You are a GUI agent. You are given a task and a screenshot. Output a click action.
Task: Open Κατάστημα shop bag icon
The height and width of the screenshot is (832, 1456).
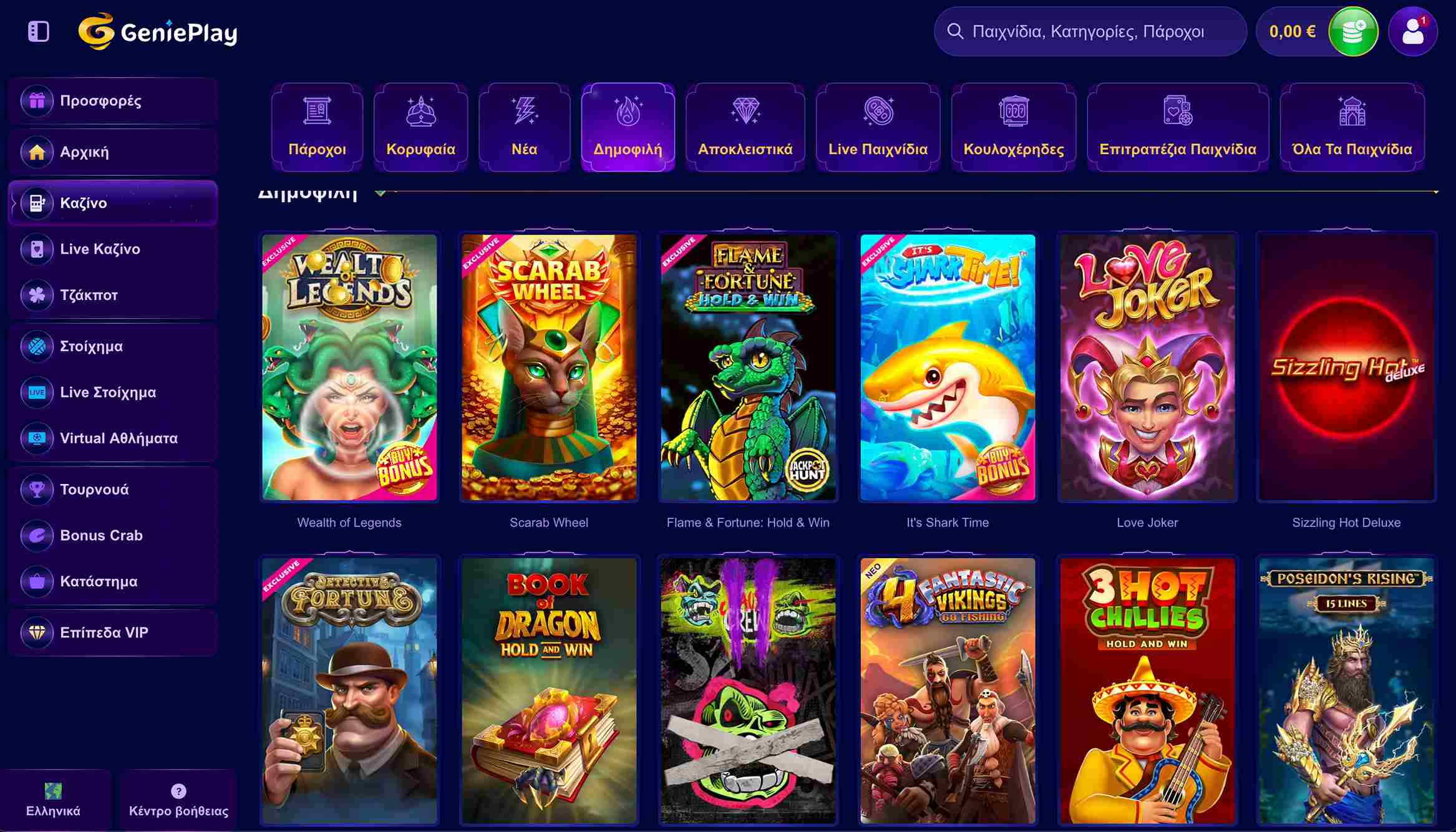coord(37,581)
